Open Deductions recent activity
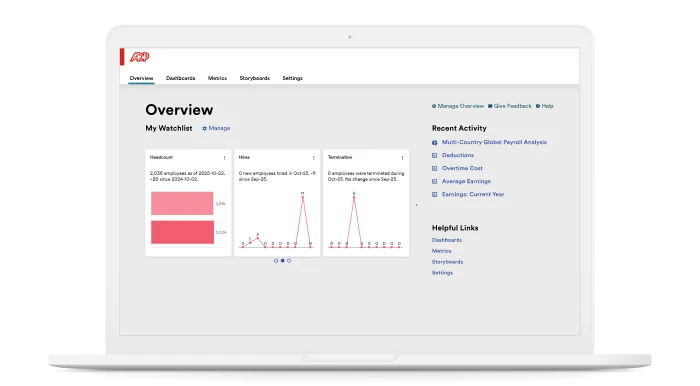 point(458,155)
